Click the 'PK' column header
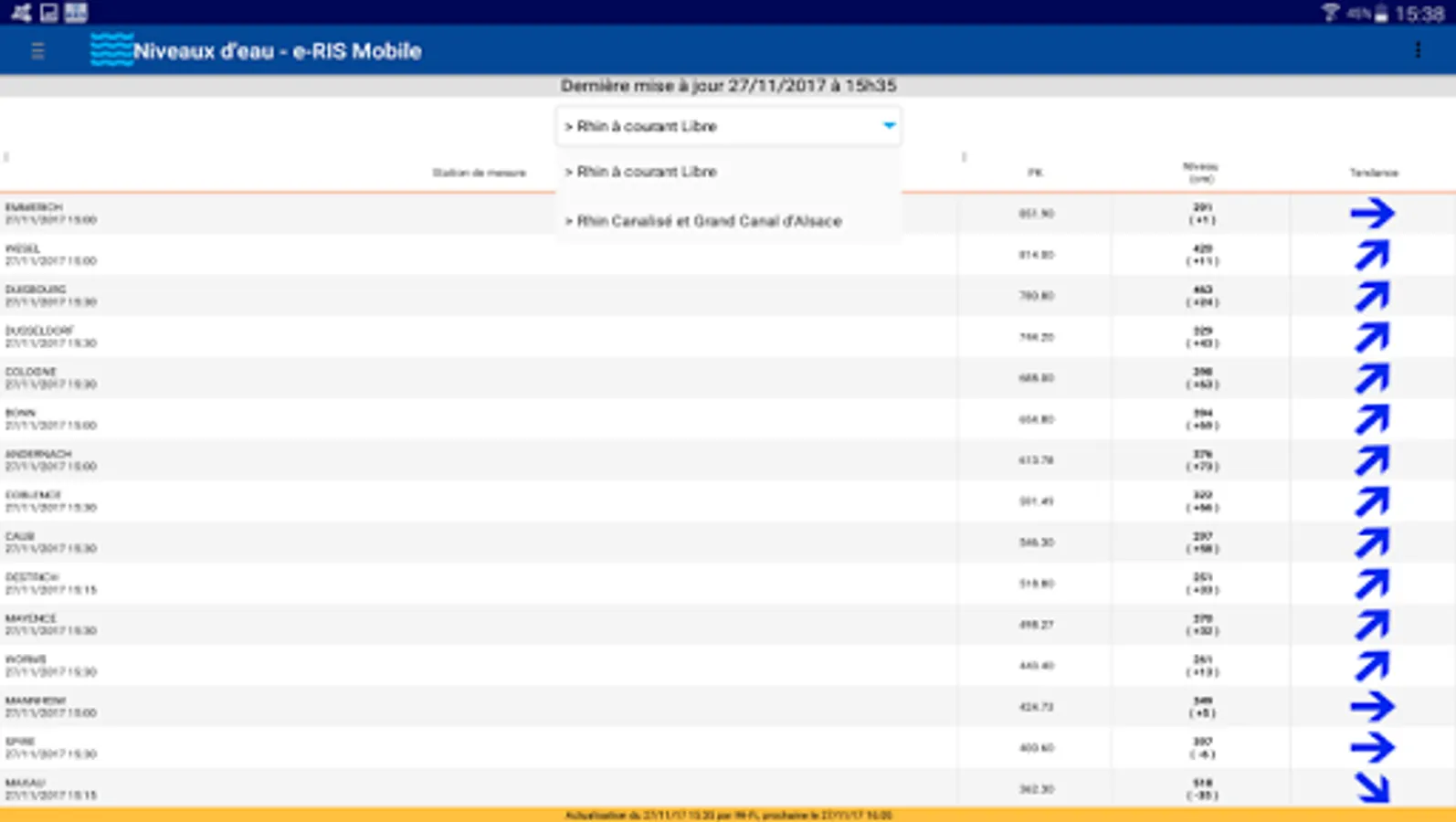Viewport: 1456px width, 822px height. pyautogui.click(x=1035, y=173)
